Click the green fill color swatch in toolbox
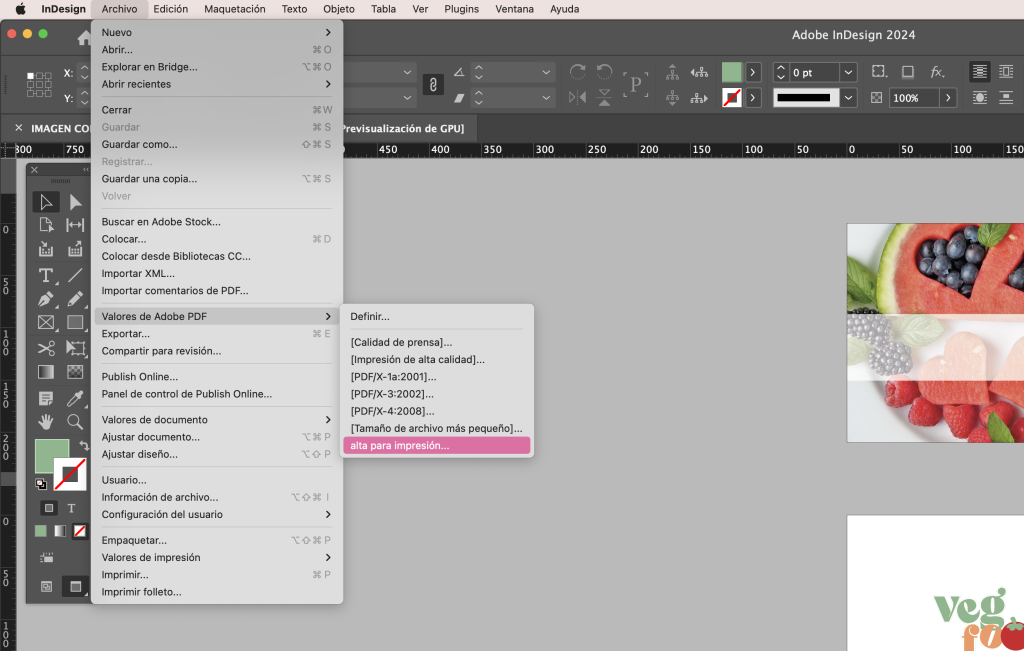The image size is (1024, 651). [51, 456]
